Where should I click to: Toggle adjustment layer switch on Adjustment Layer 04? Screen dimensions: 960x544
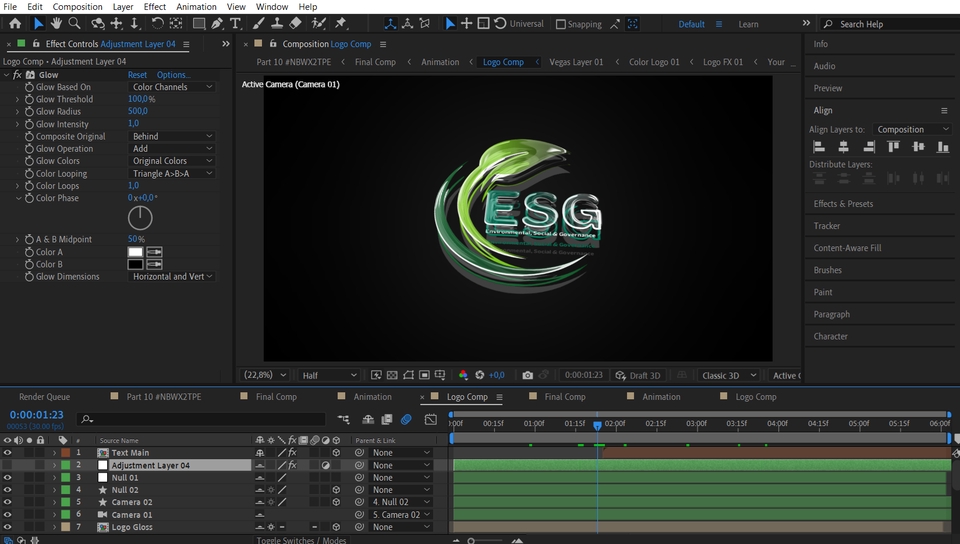[325, 465]
